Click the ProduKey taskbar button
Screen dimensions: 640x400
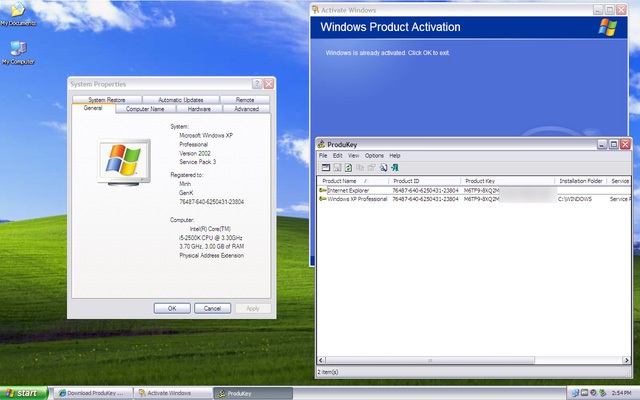point(253,393)
